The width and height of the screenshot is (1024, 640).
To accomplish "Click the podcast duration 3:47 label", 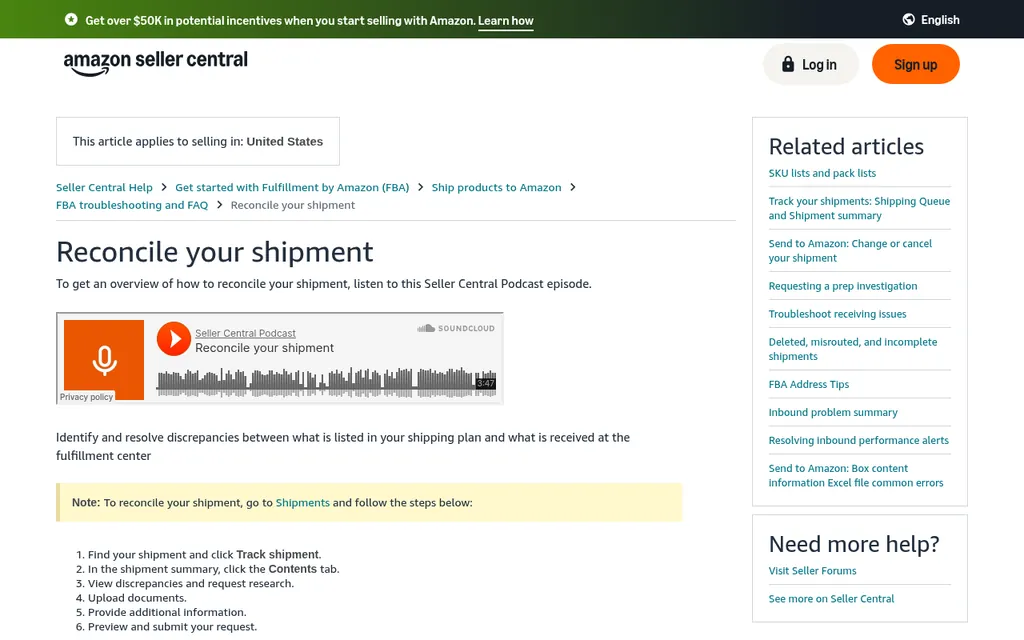I will pos(485,383).
